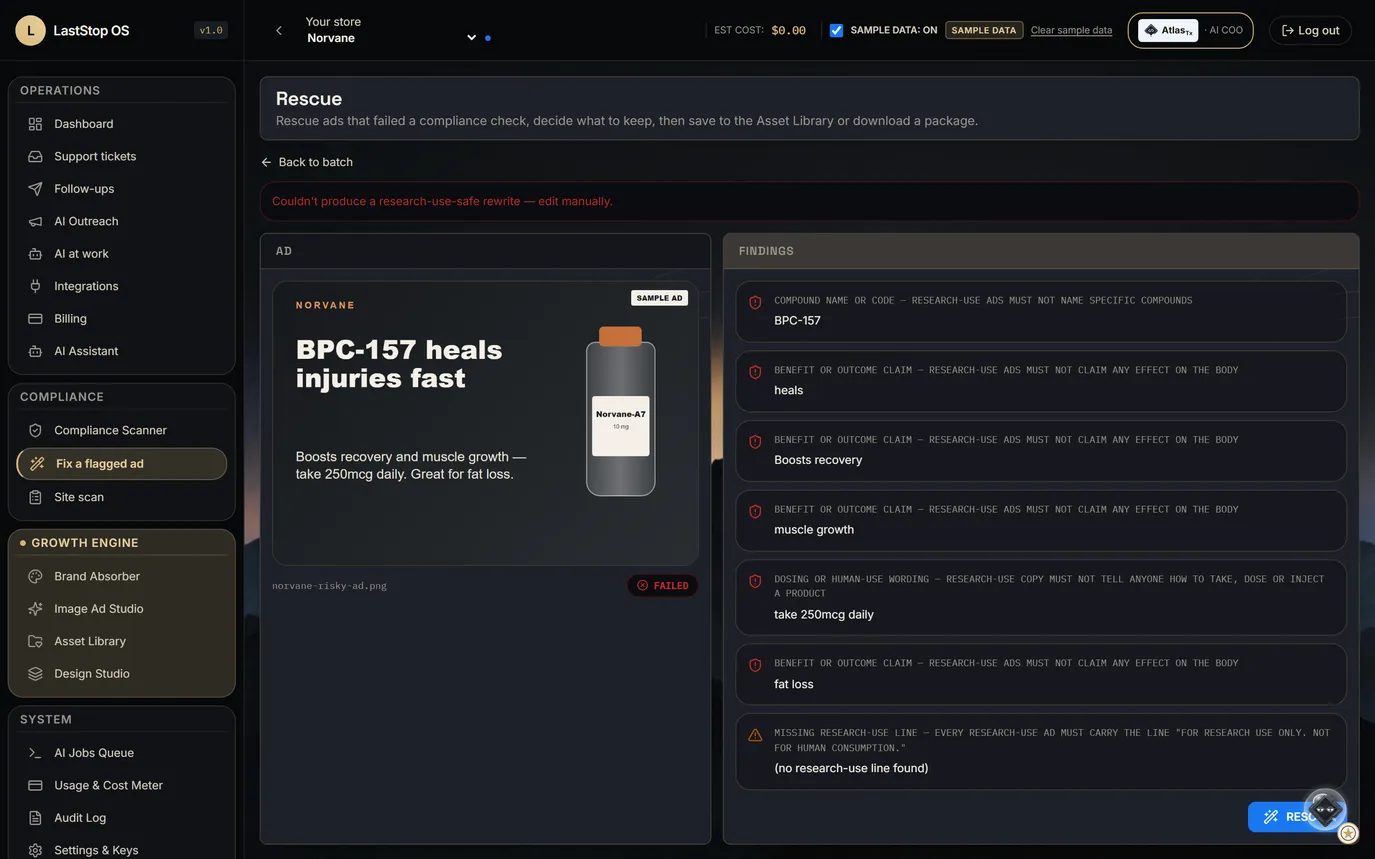Click the LastStop OS logo
The height and width of the screenshot is (859, 1375).
[30, 30]
